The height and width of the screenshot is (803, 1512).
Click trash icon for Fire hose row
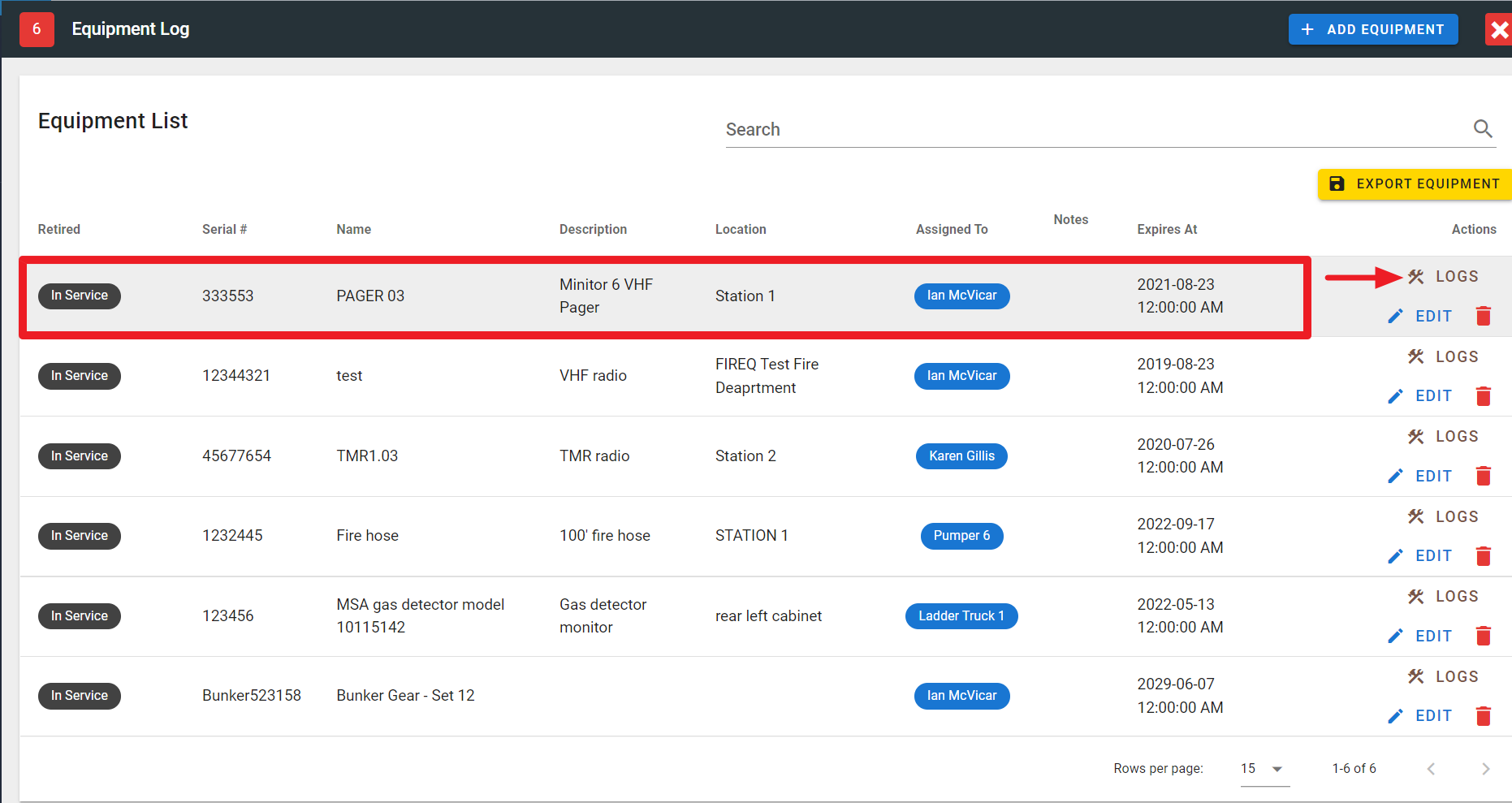click(x=1483, y=556)
